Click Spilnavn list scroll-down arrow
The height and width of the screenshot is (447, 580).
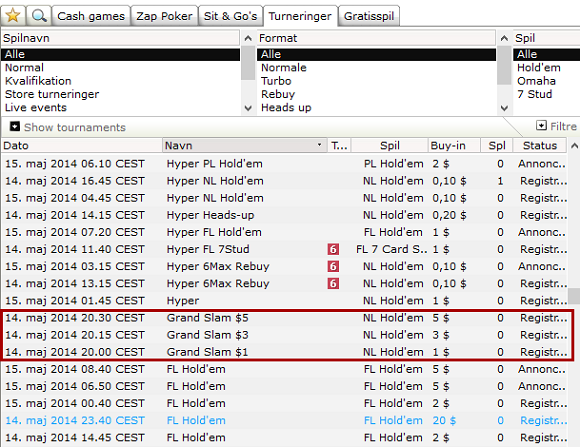248,108
